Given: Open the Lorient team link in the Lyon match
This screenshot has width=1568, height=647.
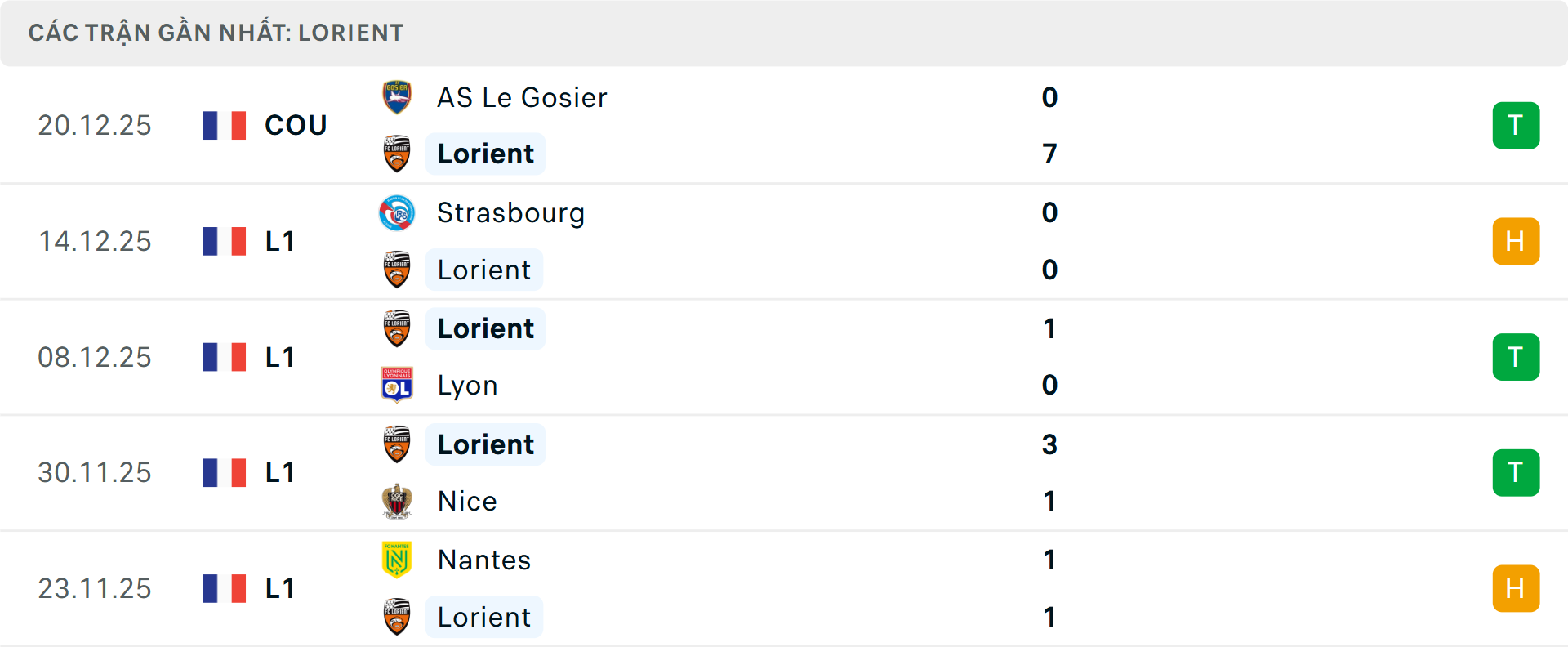Looking at the screenshot, I should 485,328.
